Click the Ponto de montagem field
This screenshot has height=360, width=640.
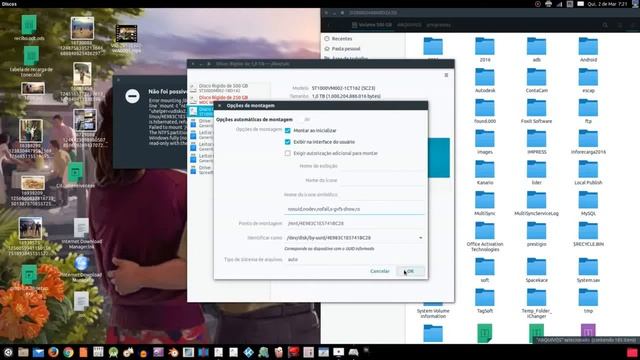point(354,223)
